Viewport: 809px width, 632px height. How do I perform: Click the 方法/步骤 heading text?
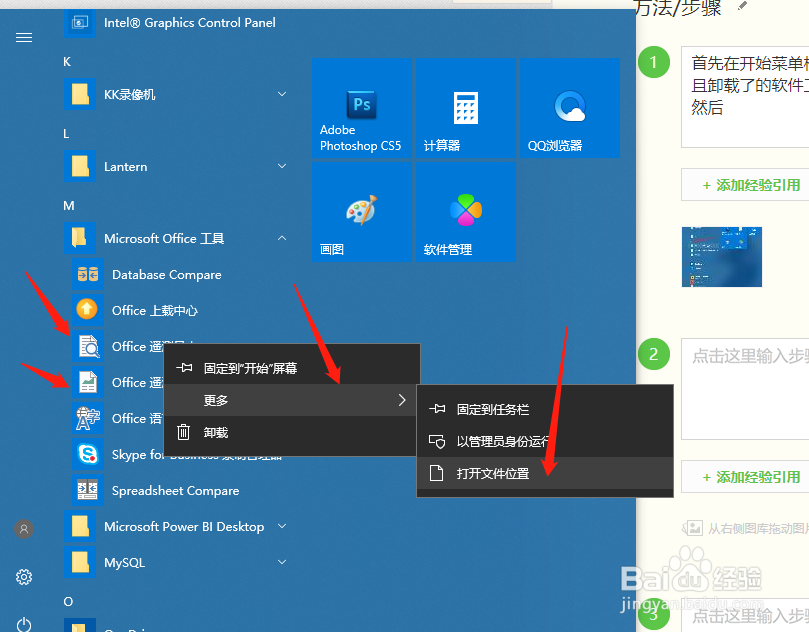coord(678,8)
